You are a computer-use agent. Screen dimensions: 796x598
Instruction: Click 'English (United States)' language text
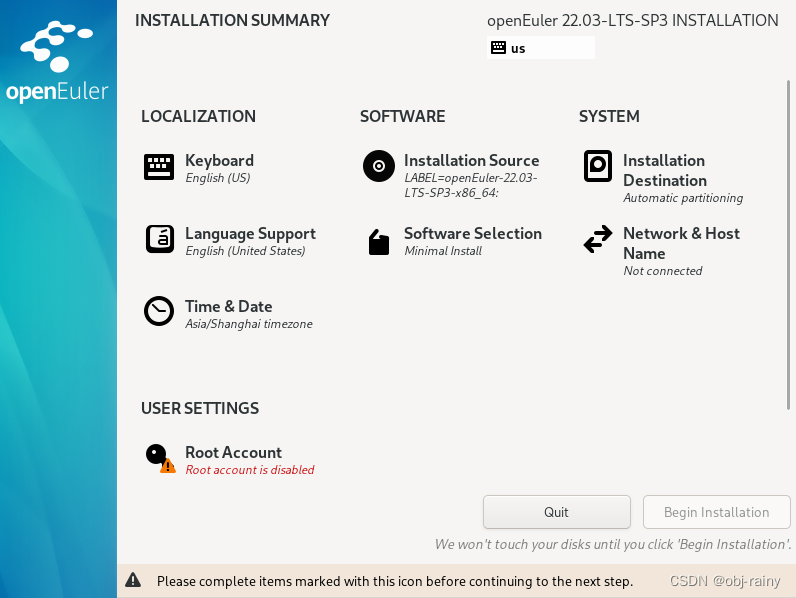[x=245, y=251]
